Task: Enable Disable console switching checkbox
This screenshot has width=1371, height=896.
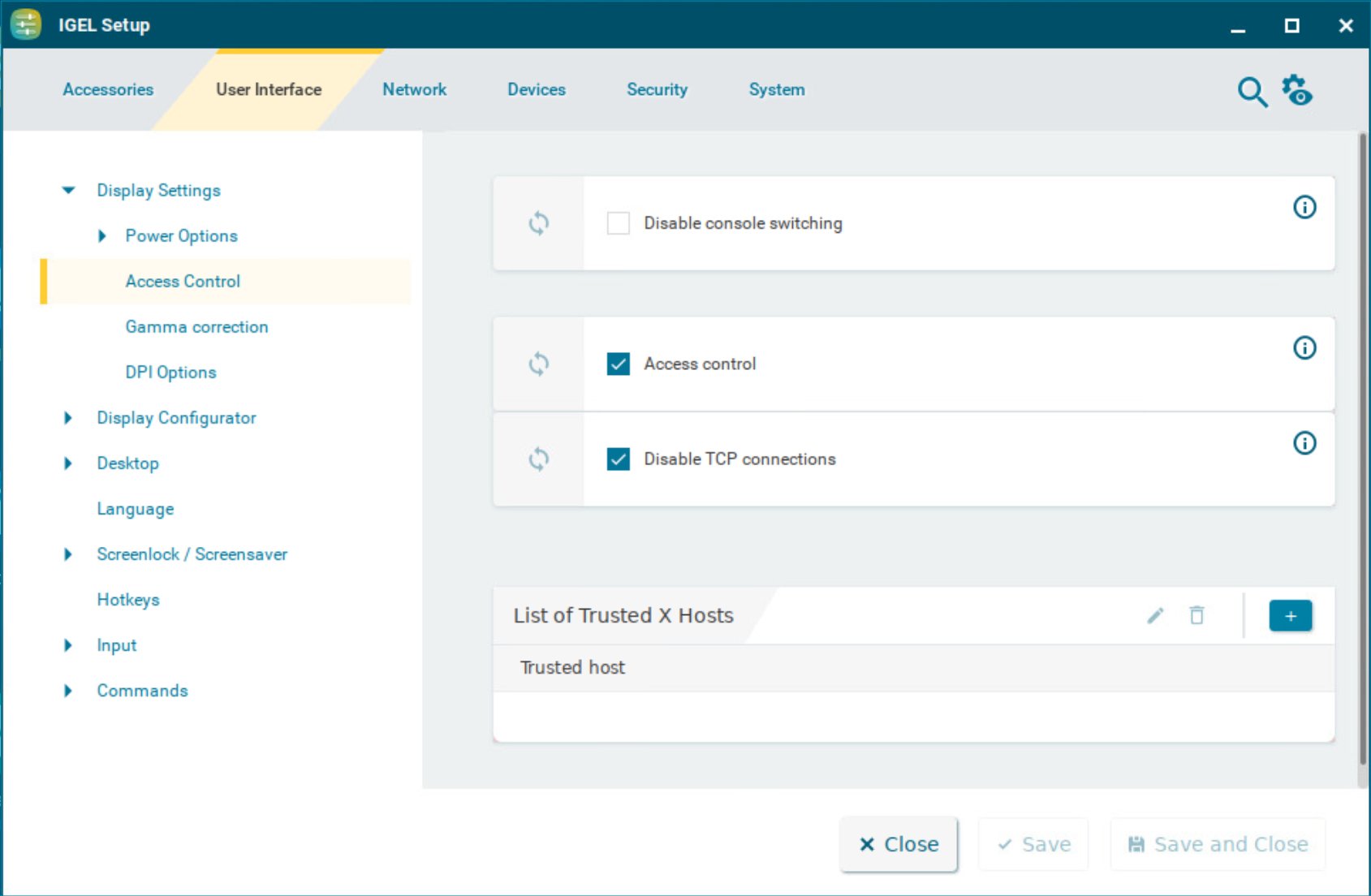Action: point(619,223)
